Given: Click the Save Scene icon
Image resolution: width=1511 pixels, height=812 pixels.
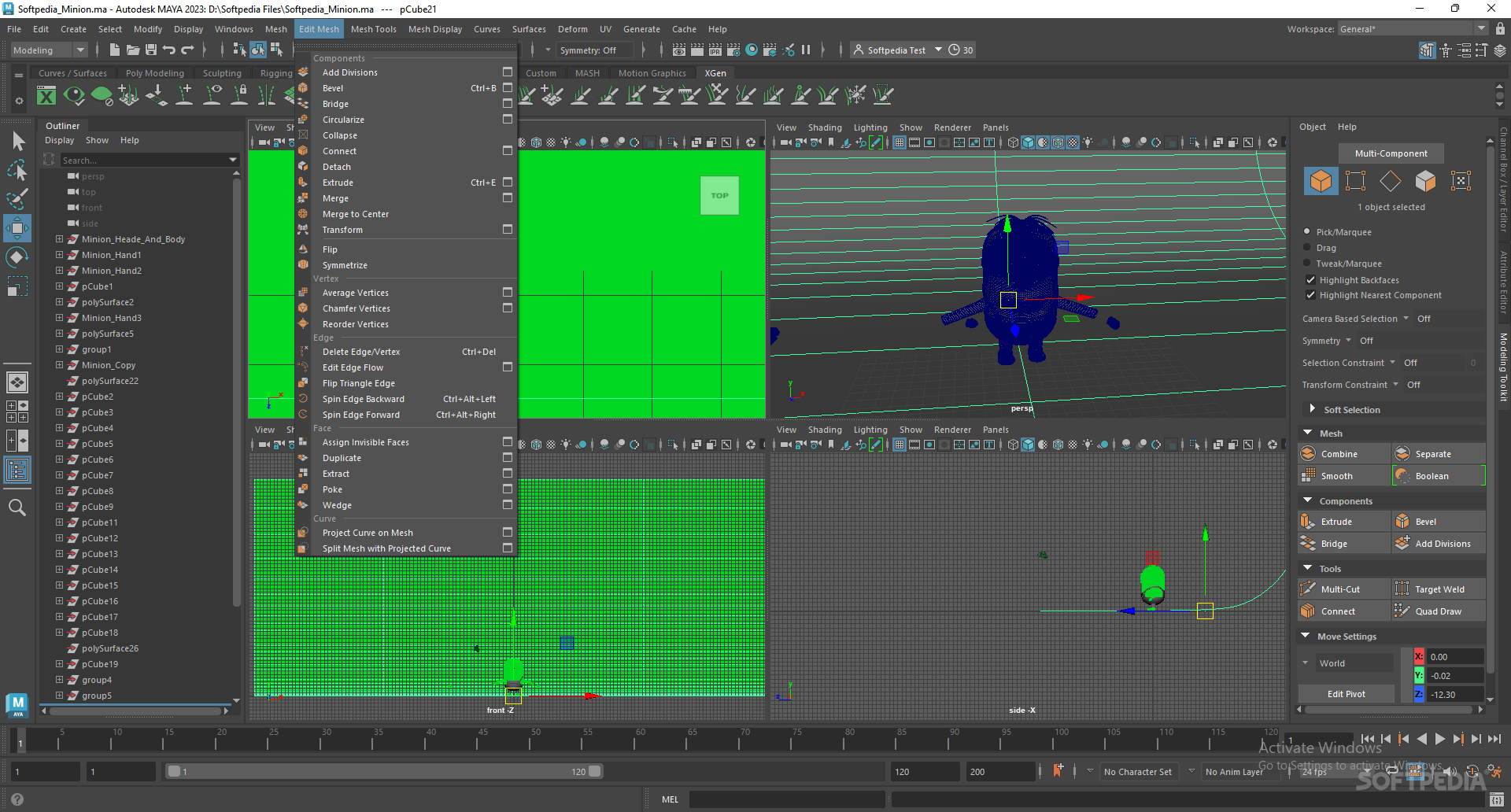Looking at the screenshot, I should coord(151,50).
